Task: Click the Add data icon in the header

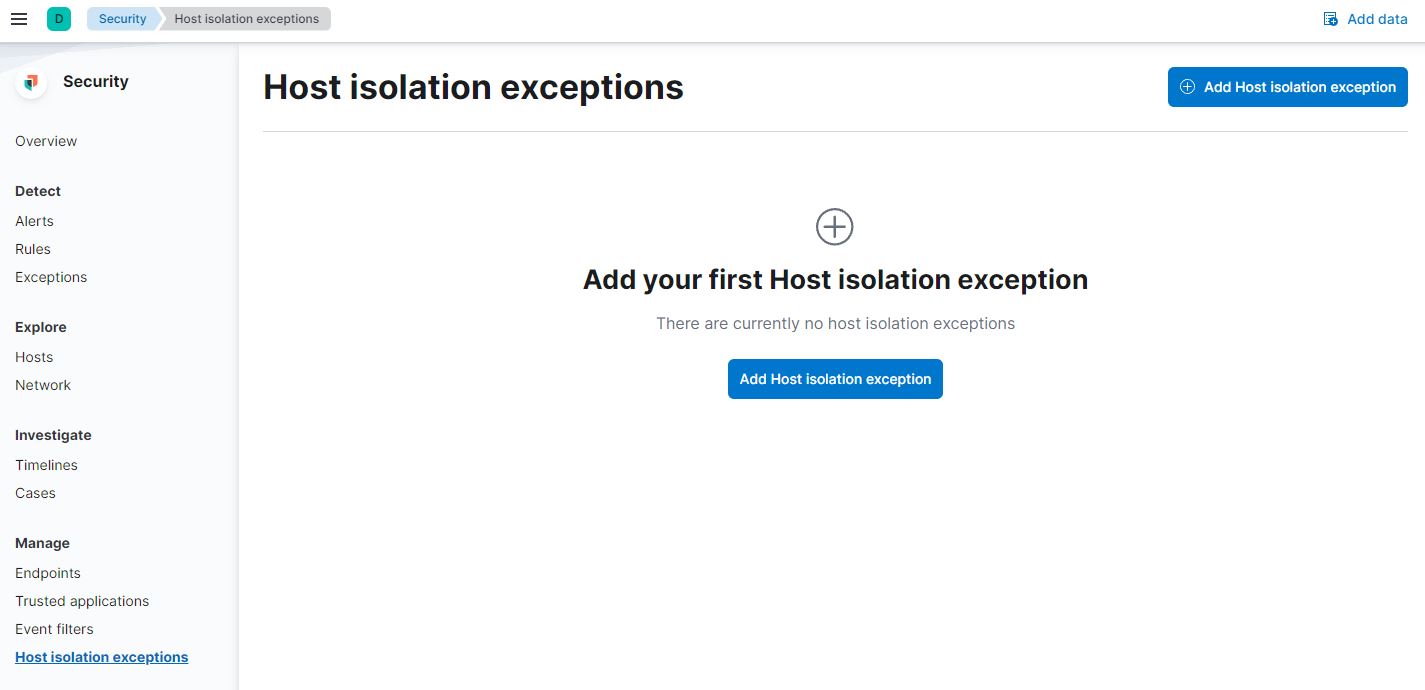Action: click(1330, 18)
